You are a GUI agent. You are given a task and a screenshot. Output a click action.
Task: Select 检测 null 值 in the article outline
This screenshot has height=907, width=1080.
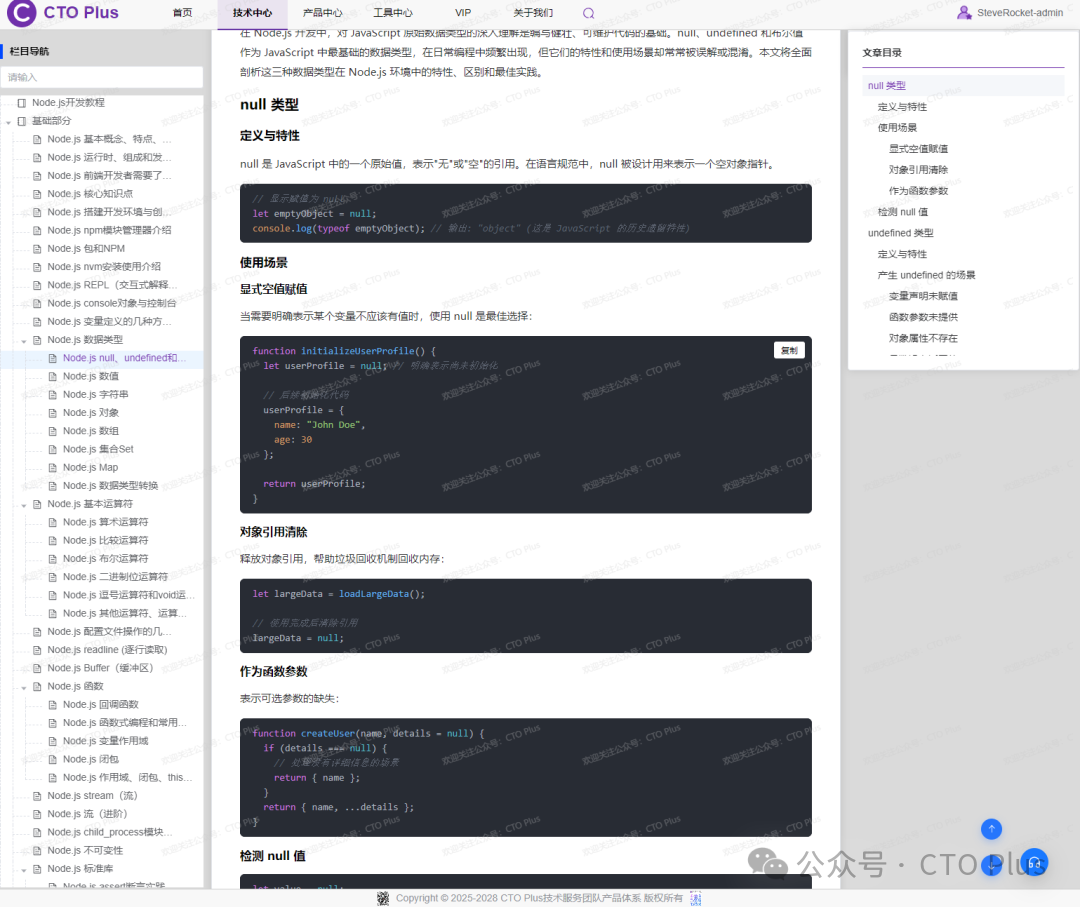(898, 211)
